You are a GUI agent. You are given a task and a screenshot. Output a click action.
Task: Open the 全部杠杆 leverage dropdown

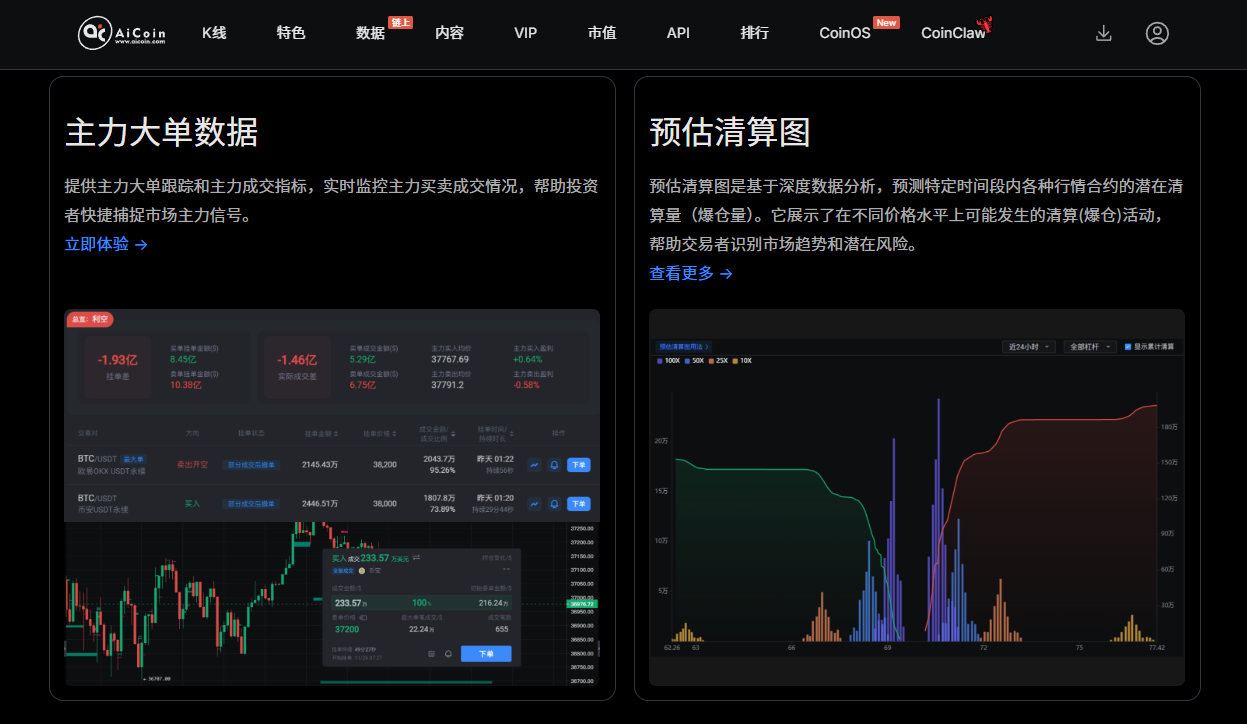[x=1090, y=345]
